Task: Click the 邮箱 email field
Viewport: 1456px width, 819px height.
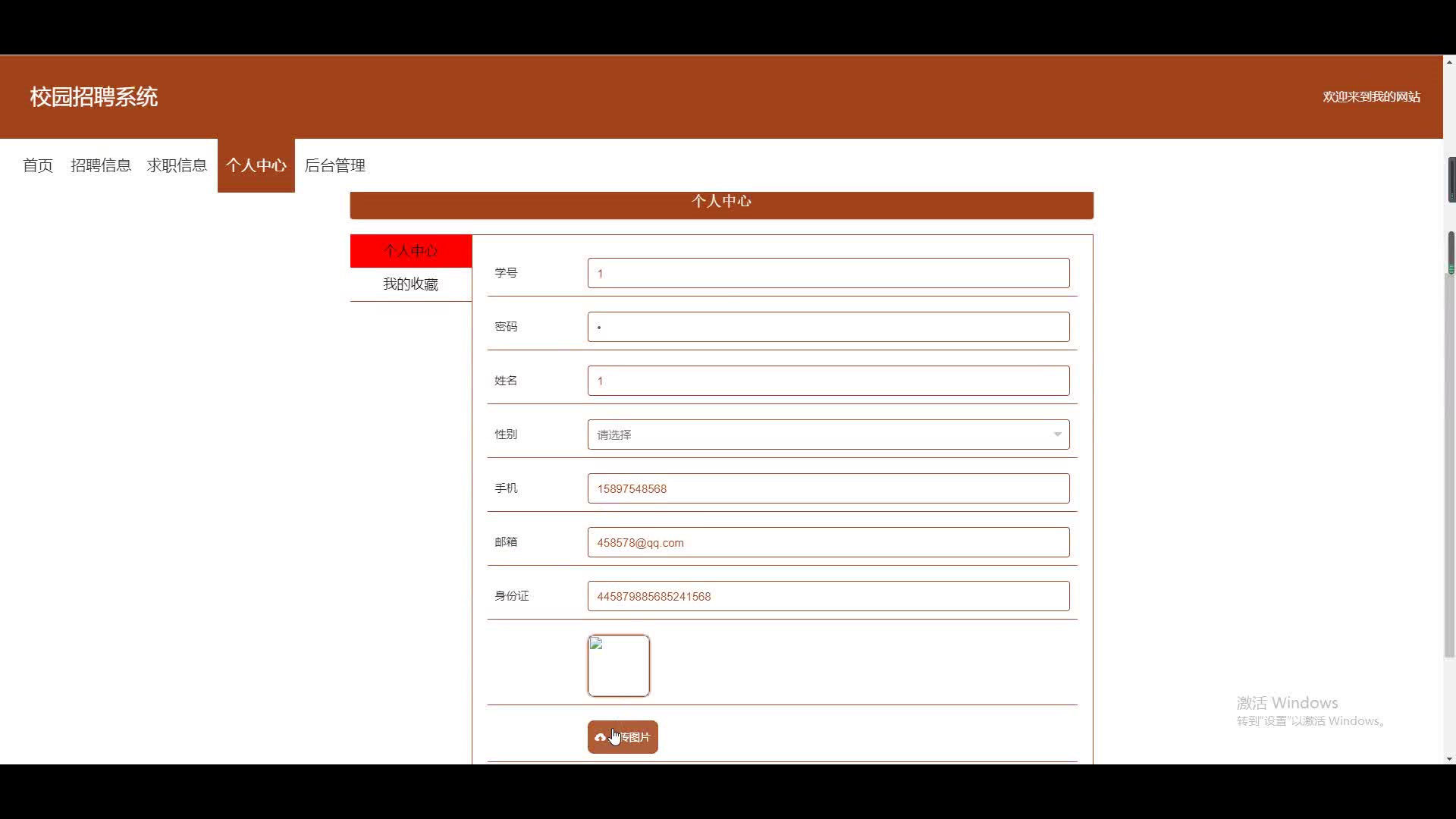Action: (828, 542)
